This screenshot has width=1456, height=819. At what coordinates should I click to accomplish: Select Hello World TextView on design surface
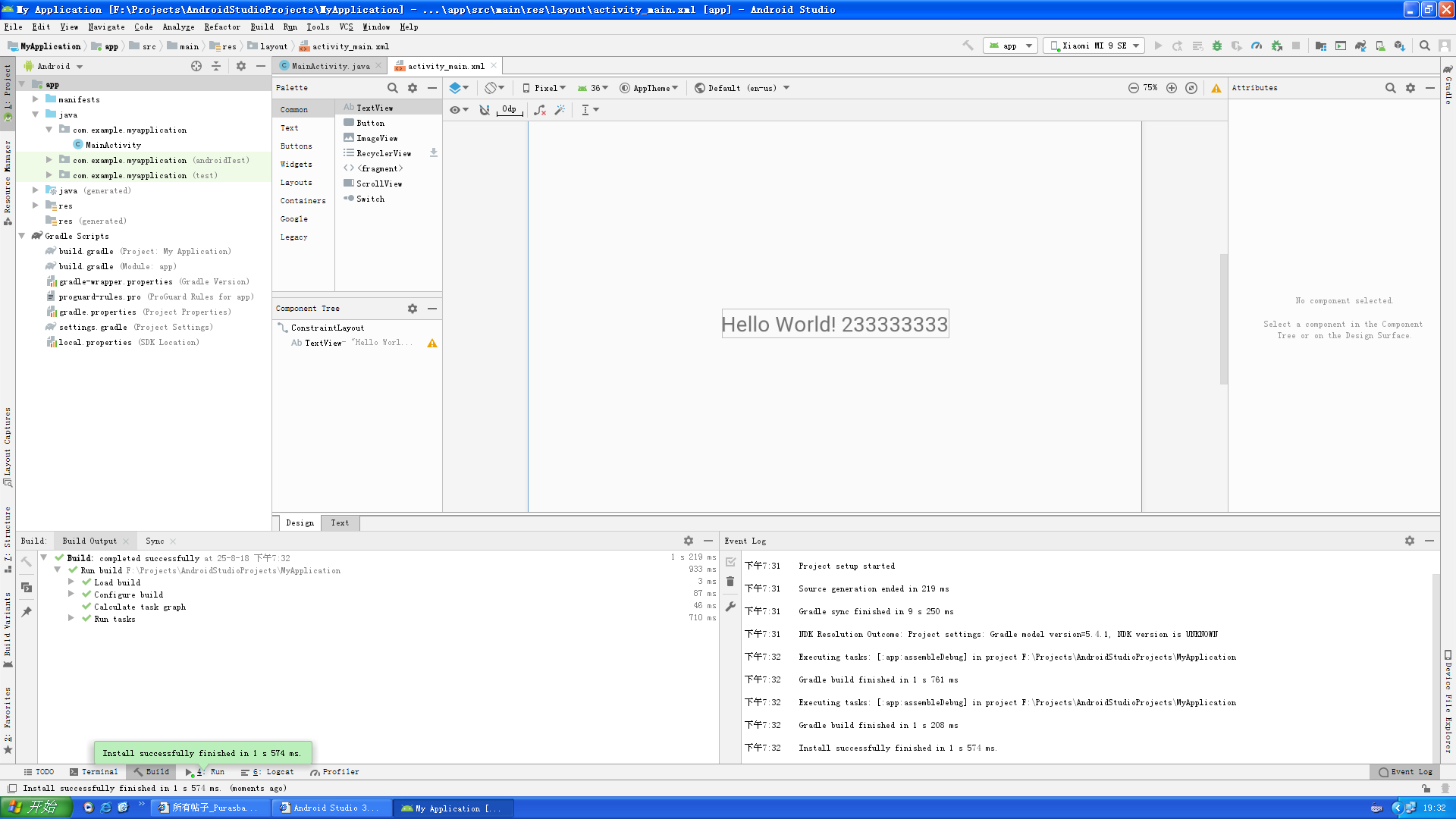click(835, 324)
